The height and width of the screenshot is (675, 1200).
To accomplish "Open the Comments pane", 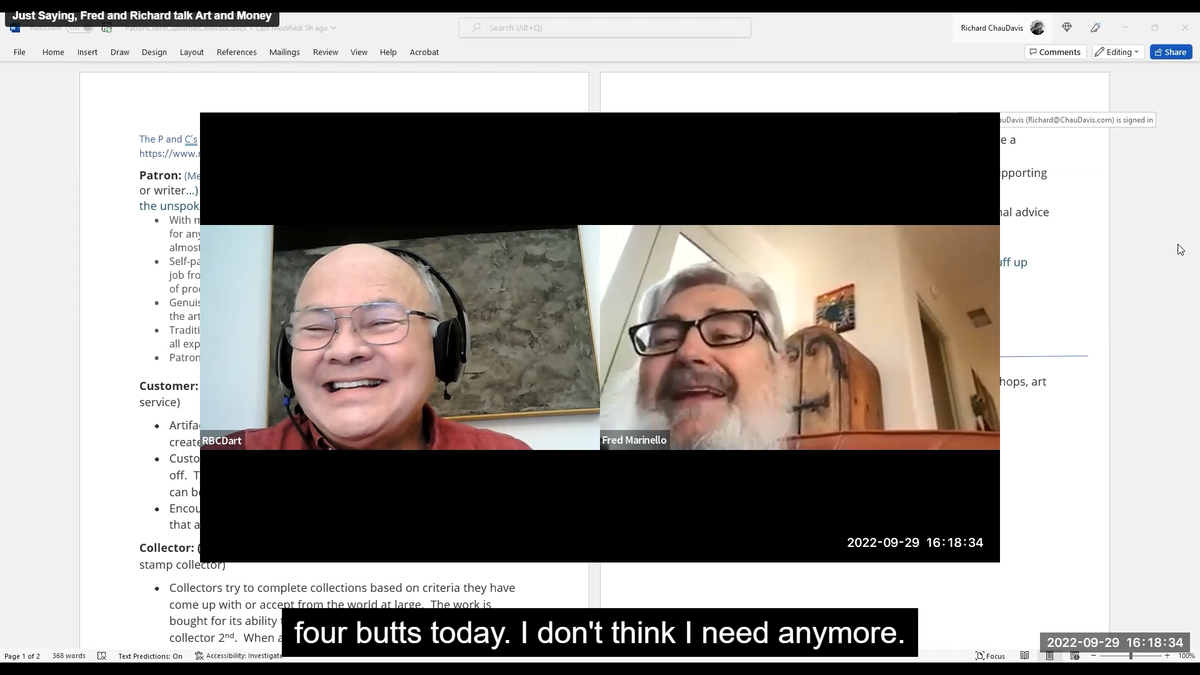I will [x=1055, y=51].
